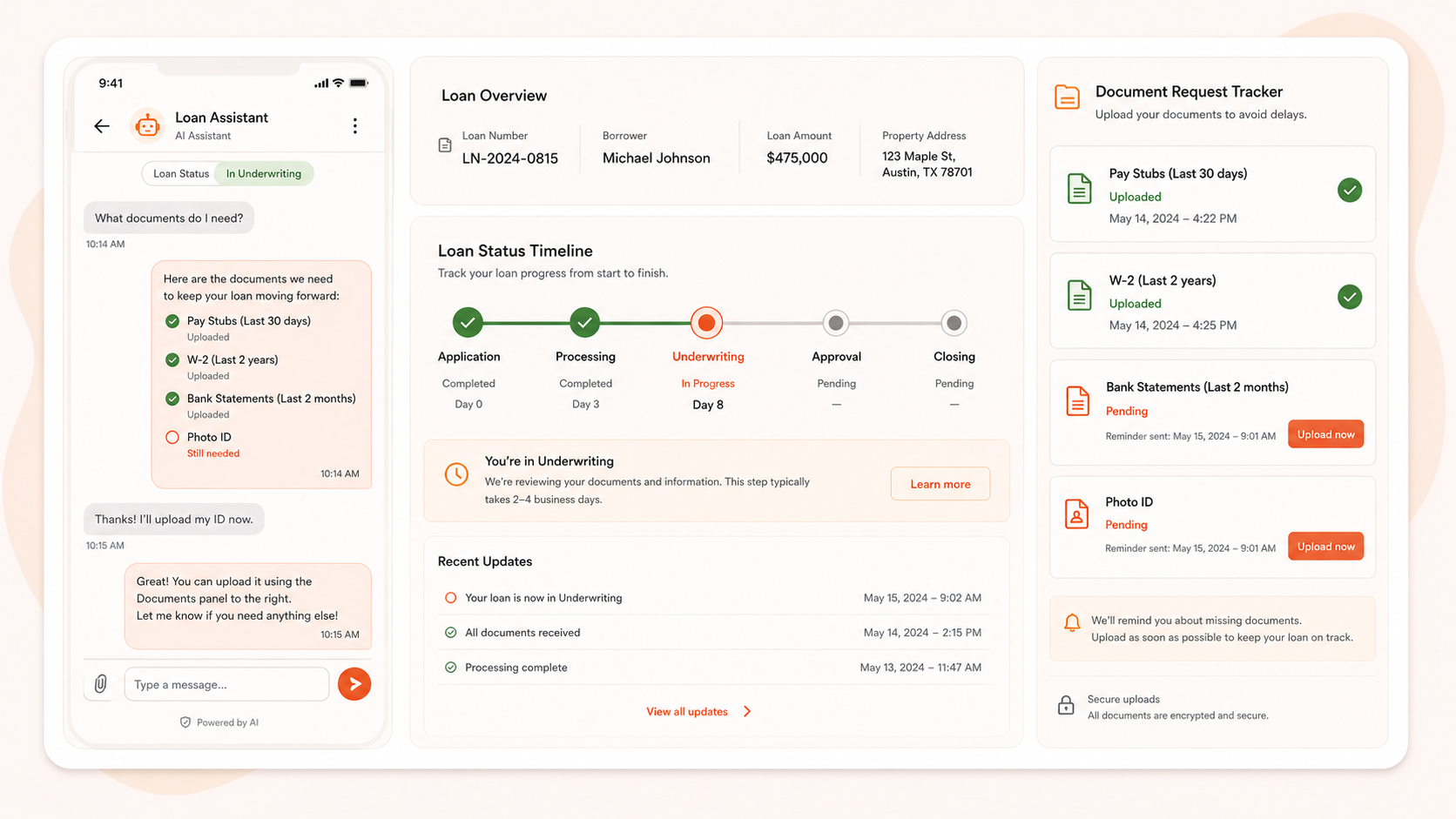Expand View all updates chevron arrow
The height and width of the screenshot is (819, 1456).
point(747,712)
